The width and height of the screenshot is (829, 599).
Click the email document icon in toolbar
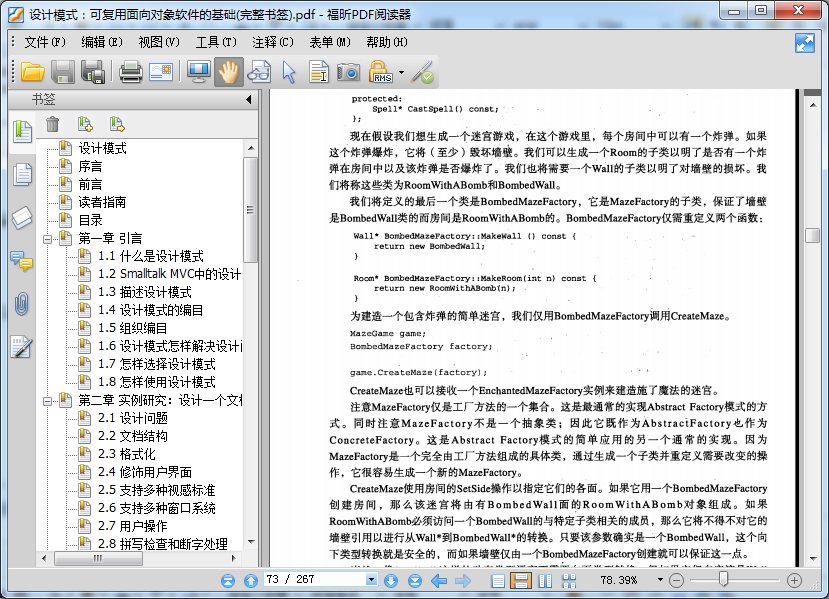pos(161,72)
